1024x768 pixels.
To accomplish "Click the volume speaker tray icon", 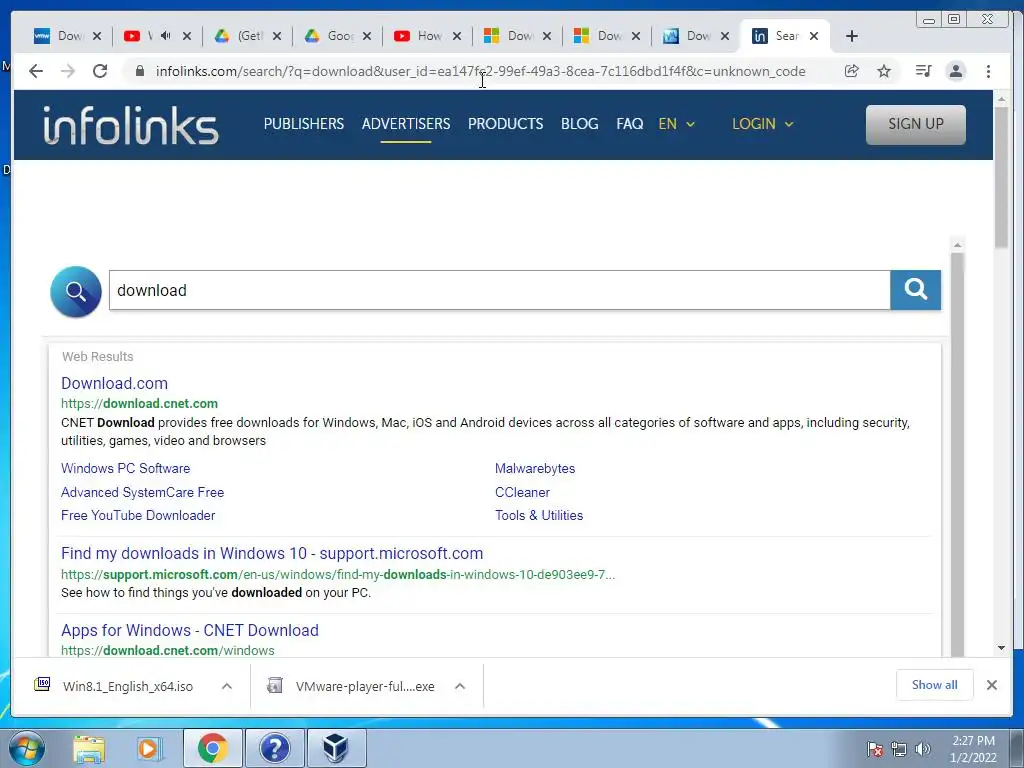I will [x=923, y=749].
